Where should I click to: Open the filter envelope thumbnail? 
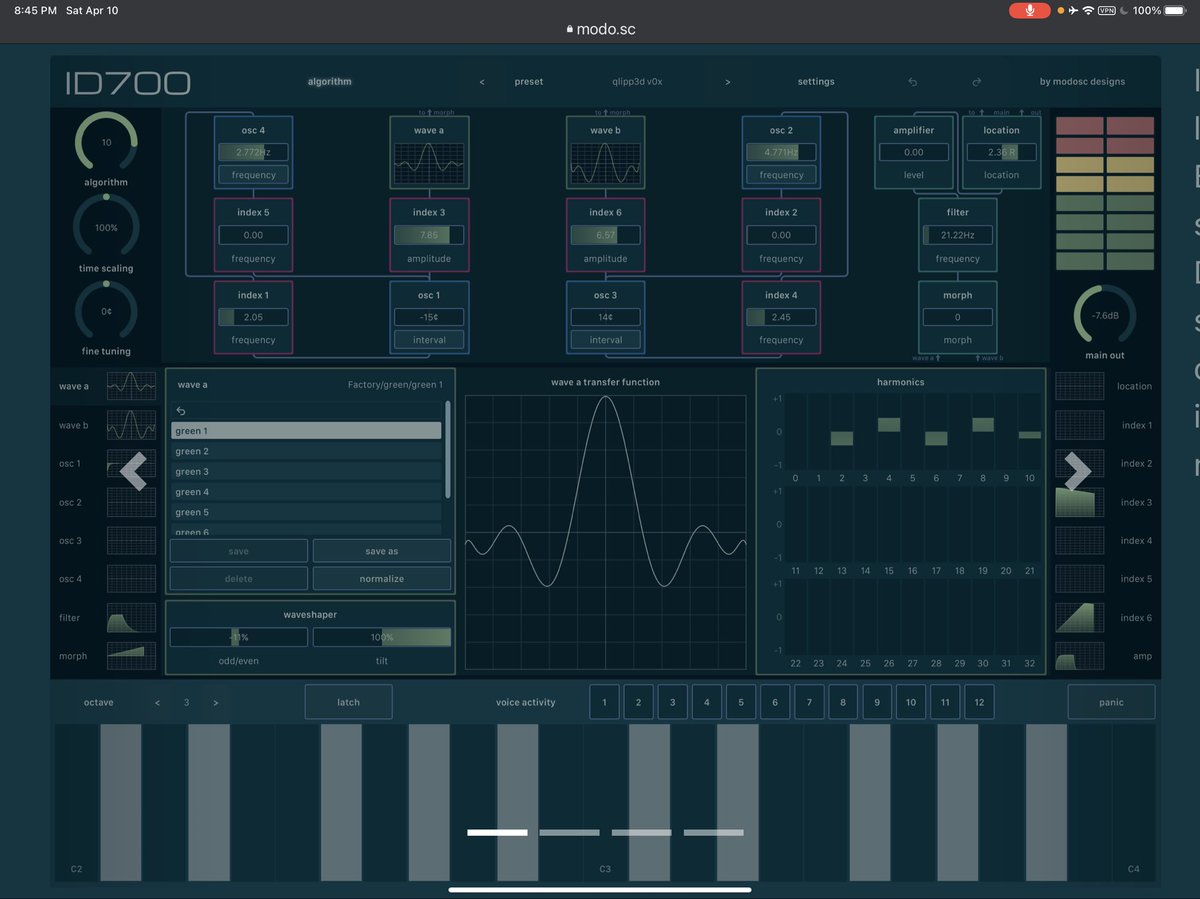pos(131,618)
